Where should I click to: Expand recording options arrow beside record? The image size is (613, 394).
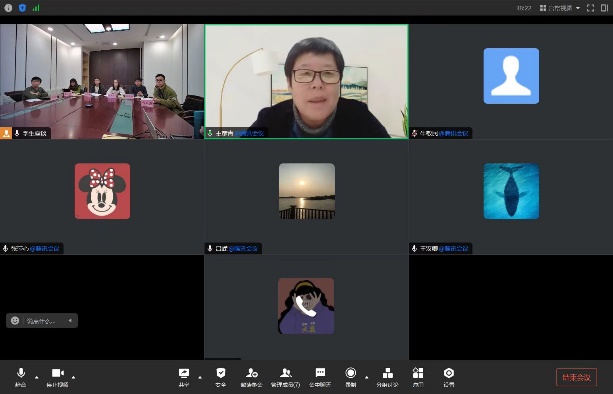[x=367, y=377]
